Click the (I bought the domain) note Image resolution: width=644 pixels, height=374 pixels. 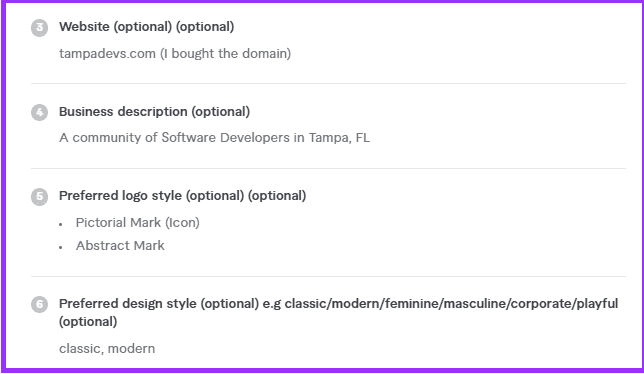click(225, 54)
